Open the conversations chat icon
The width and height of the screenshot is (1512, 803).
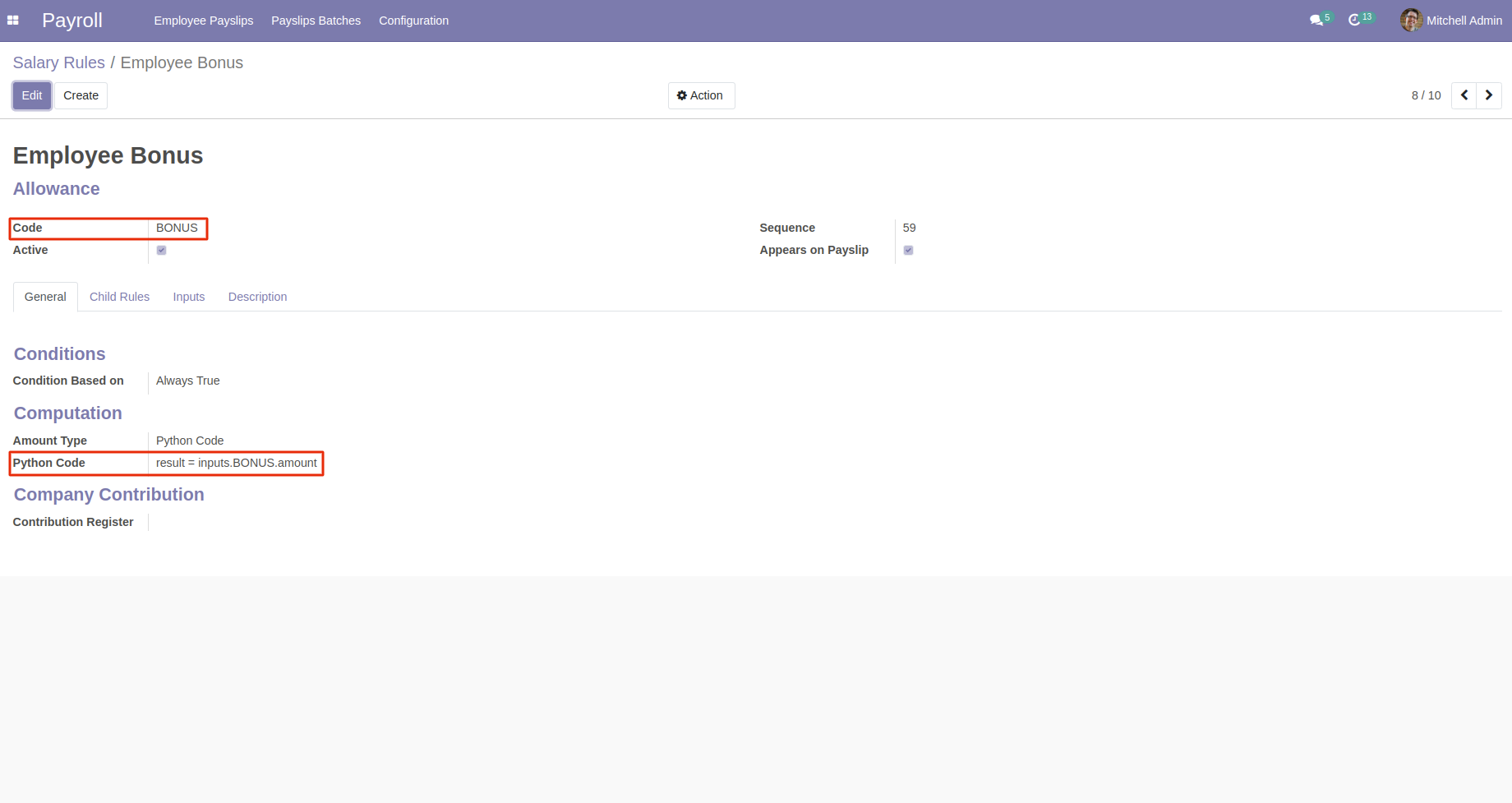click(x=1316, y=21)
